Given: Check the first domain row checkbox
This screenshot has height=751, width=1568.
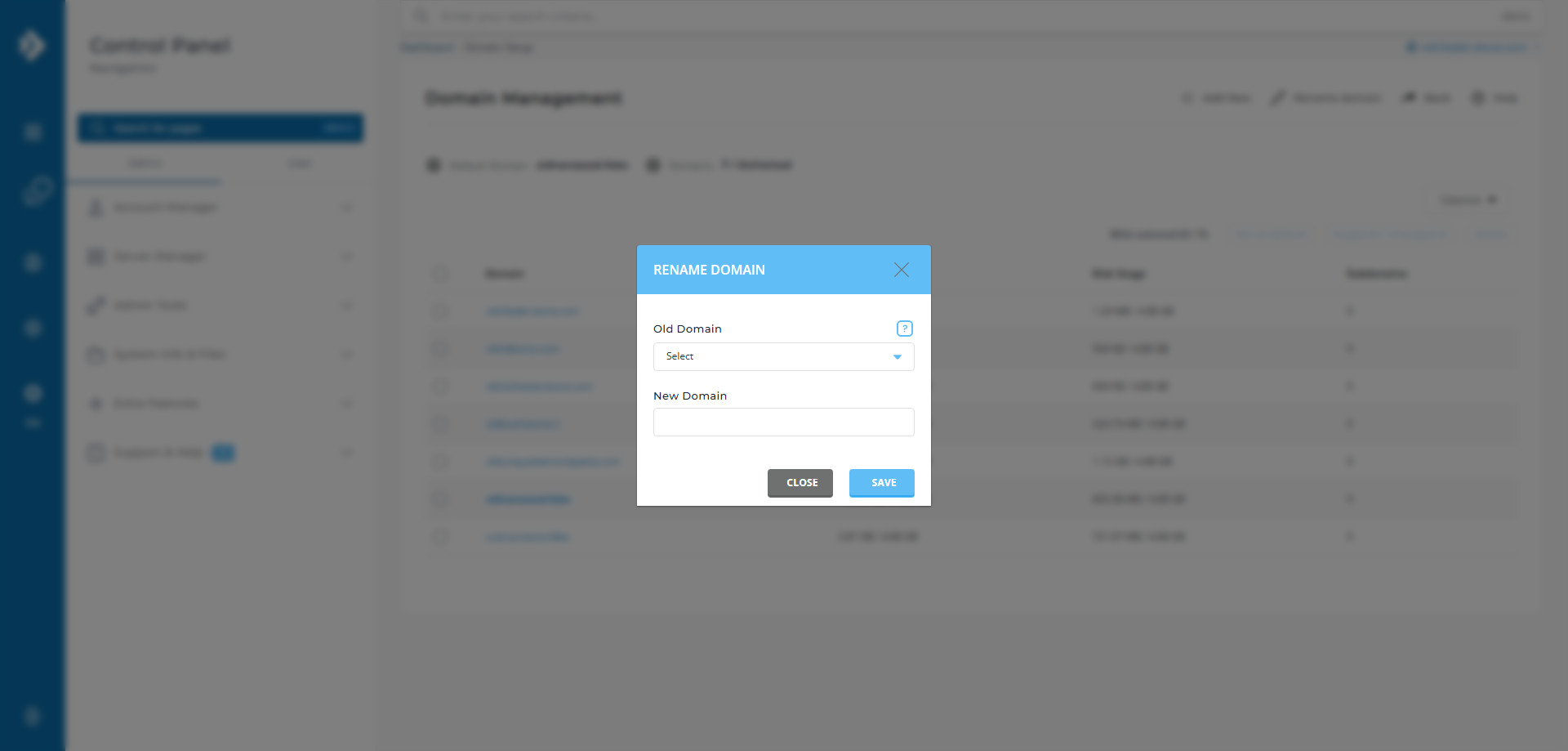Looking at the screenshot, I should 441,311.
